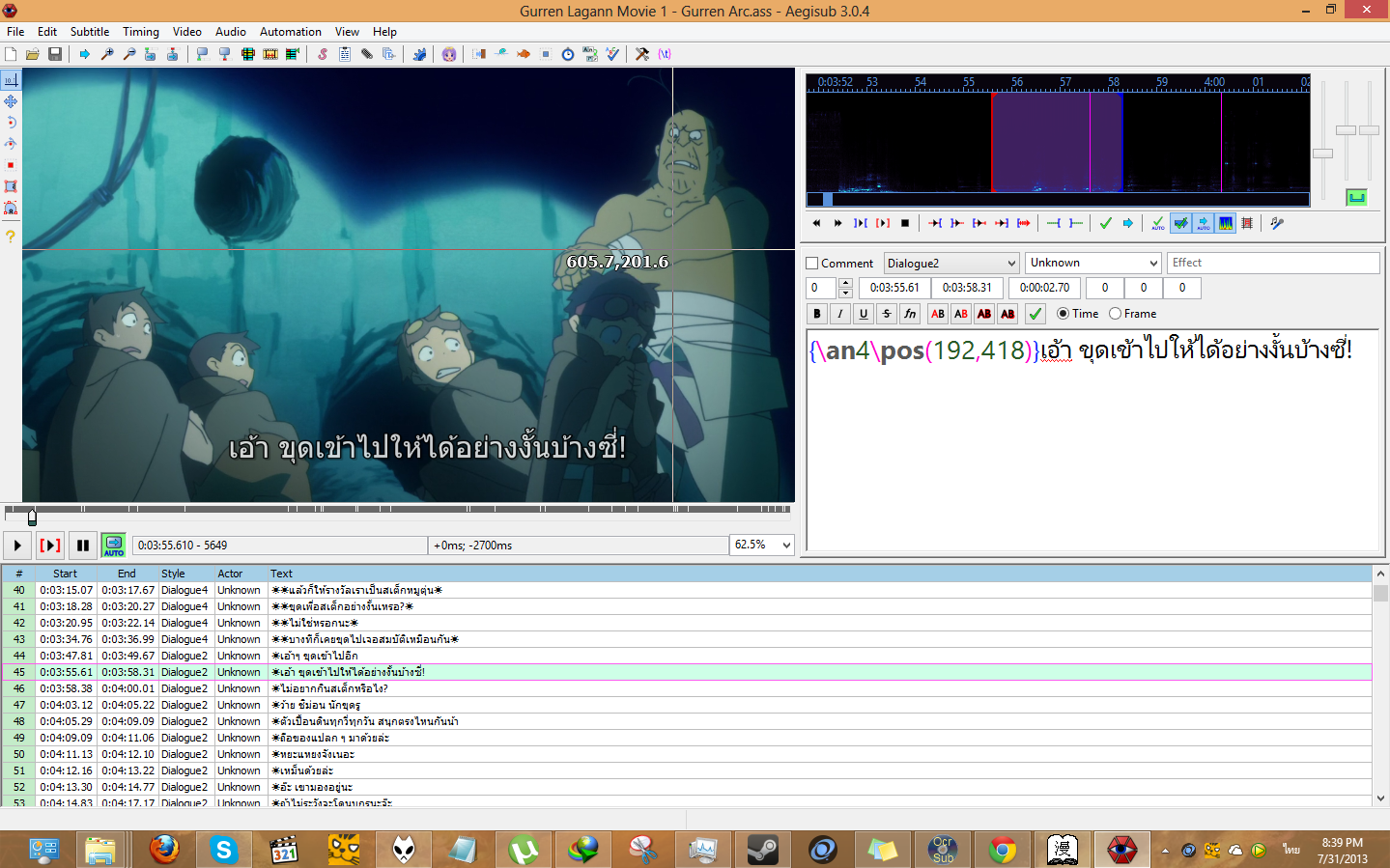Select the rectangle clip tool
This screenshot has width=1390, height=868.
pyautogui.click(x=11, y=186)
